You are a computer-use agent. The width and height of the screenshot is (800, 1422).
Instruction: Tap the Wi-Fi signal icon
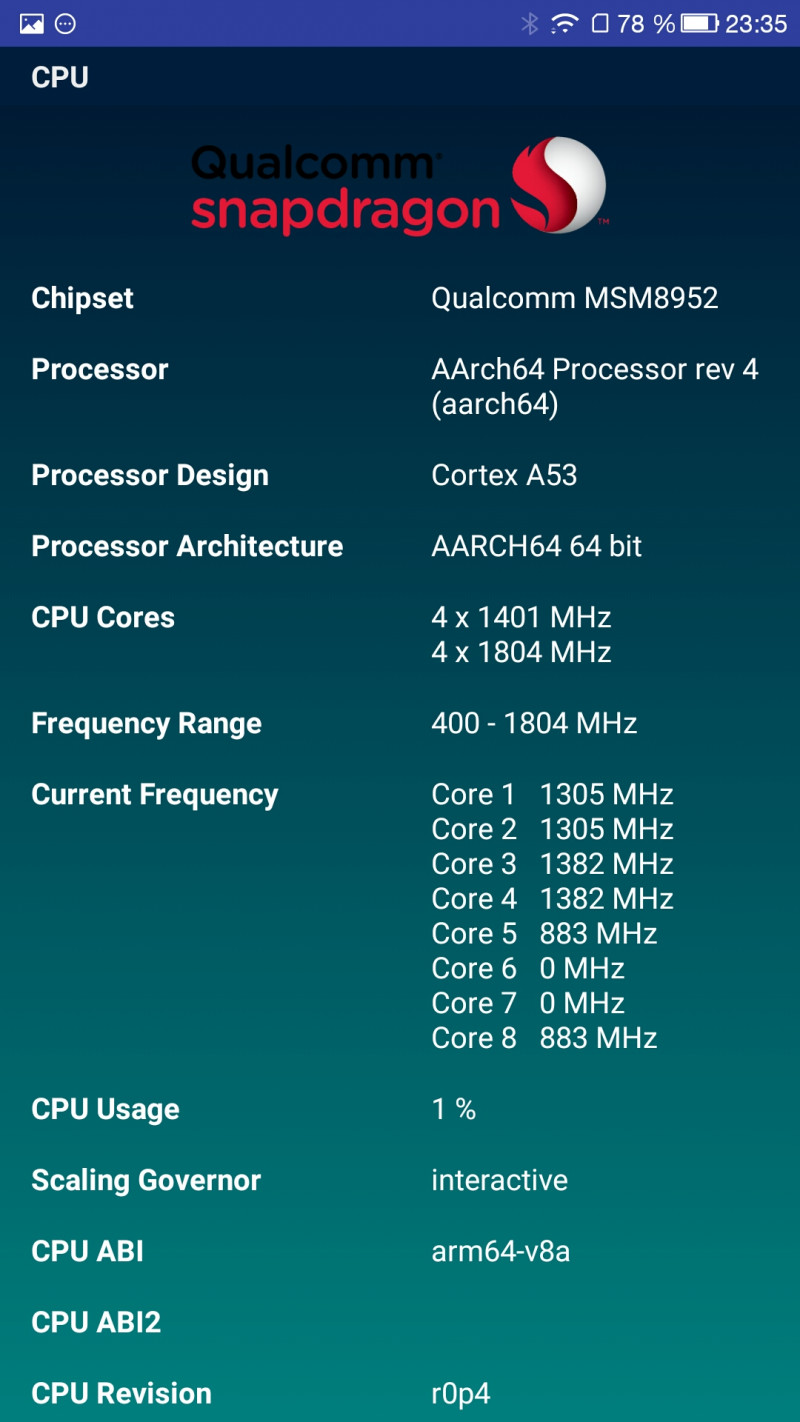pyautogui.click(x=565, y=22)
